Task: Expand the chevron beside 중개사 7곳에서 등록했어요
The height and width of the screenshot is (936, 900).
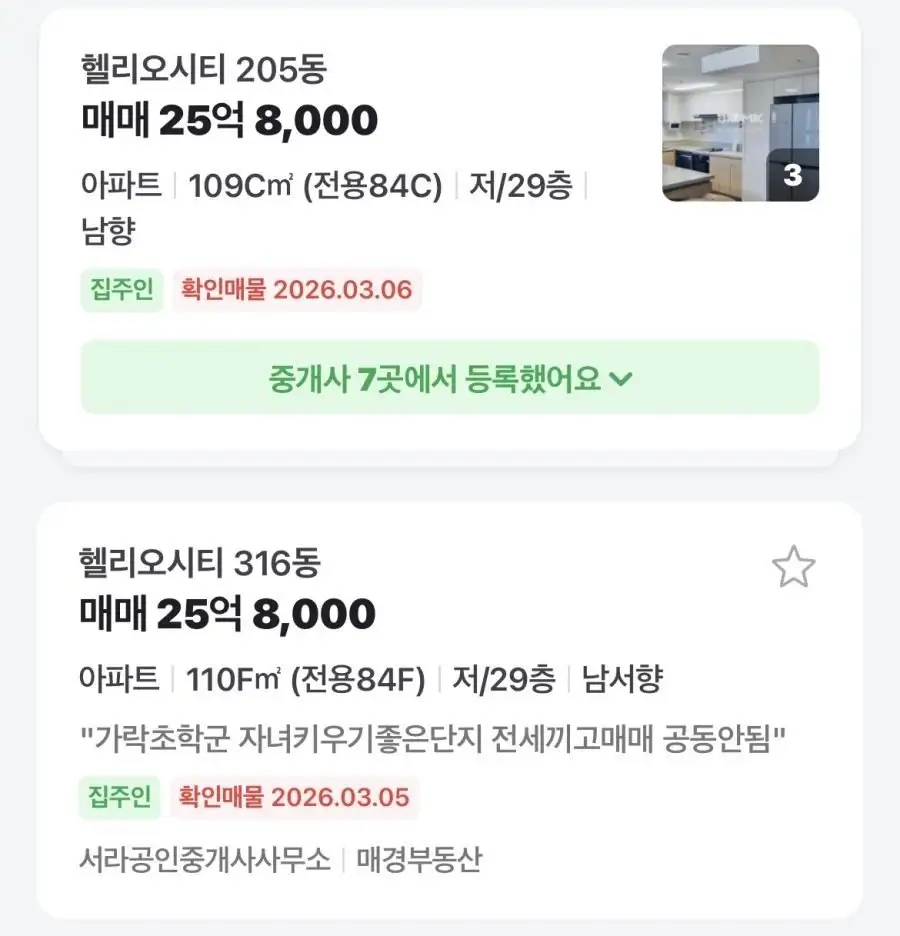Action: point(621,379)
